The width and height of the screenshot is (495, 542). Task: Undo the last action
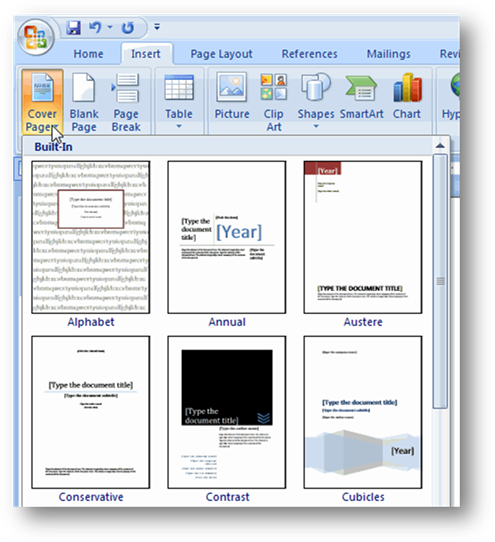95,27
